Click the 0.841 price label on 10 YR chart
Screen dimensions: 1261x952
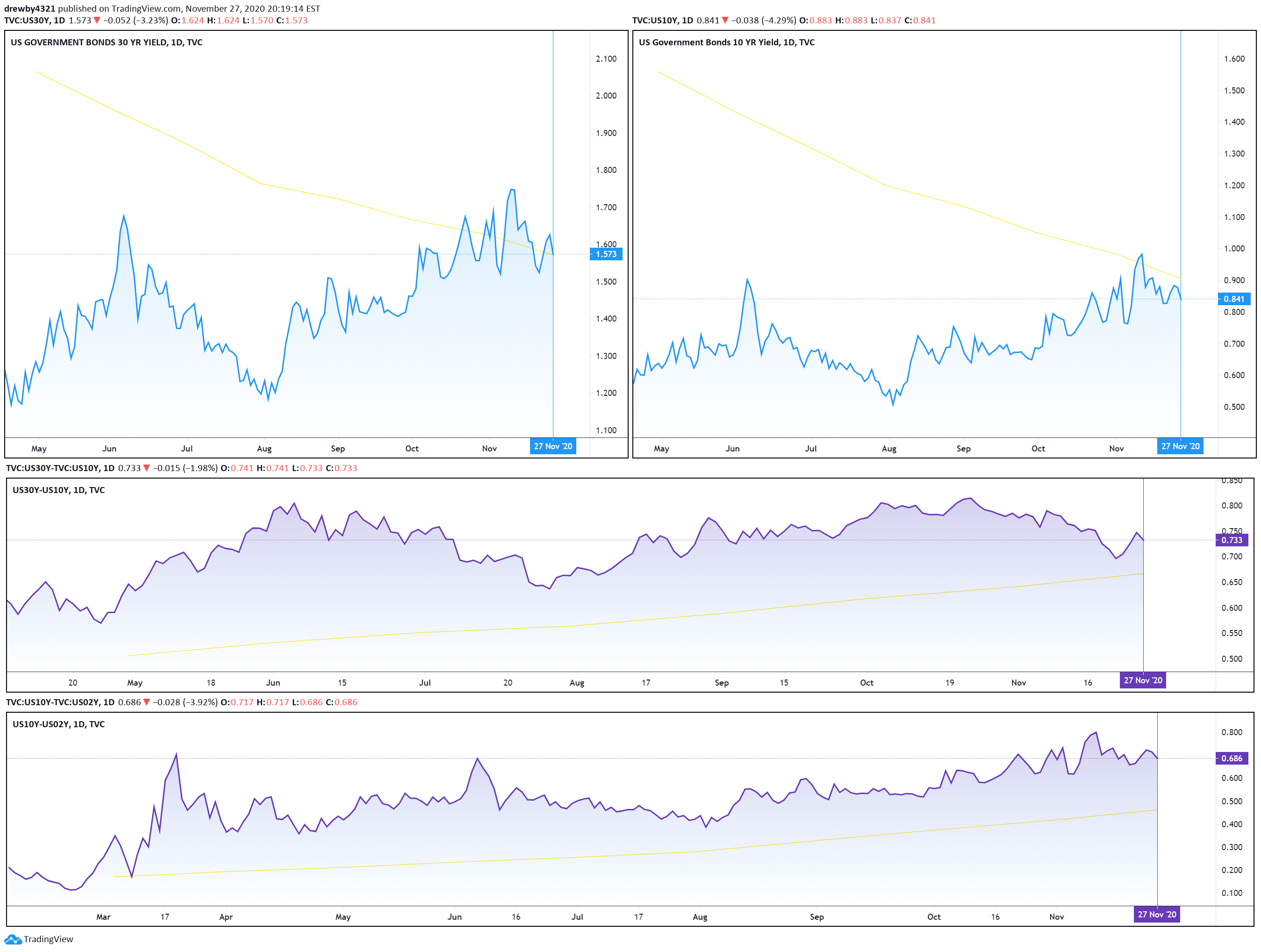(1234, 299)
